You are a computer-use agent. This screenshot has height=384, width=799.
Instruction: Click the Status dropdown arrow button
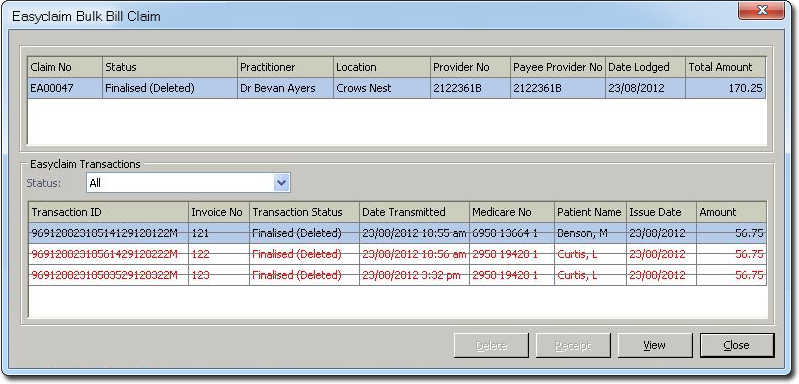tap(282, 183)
